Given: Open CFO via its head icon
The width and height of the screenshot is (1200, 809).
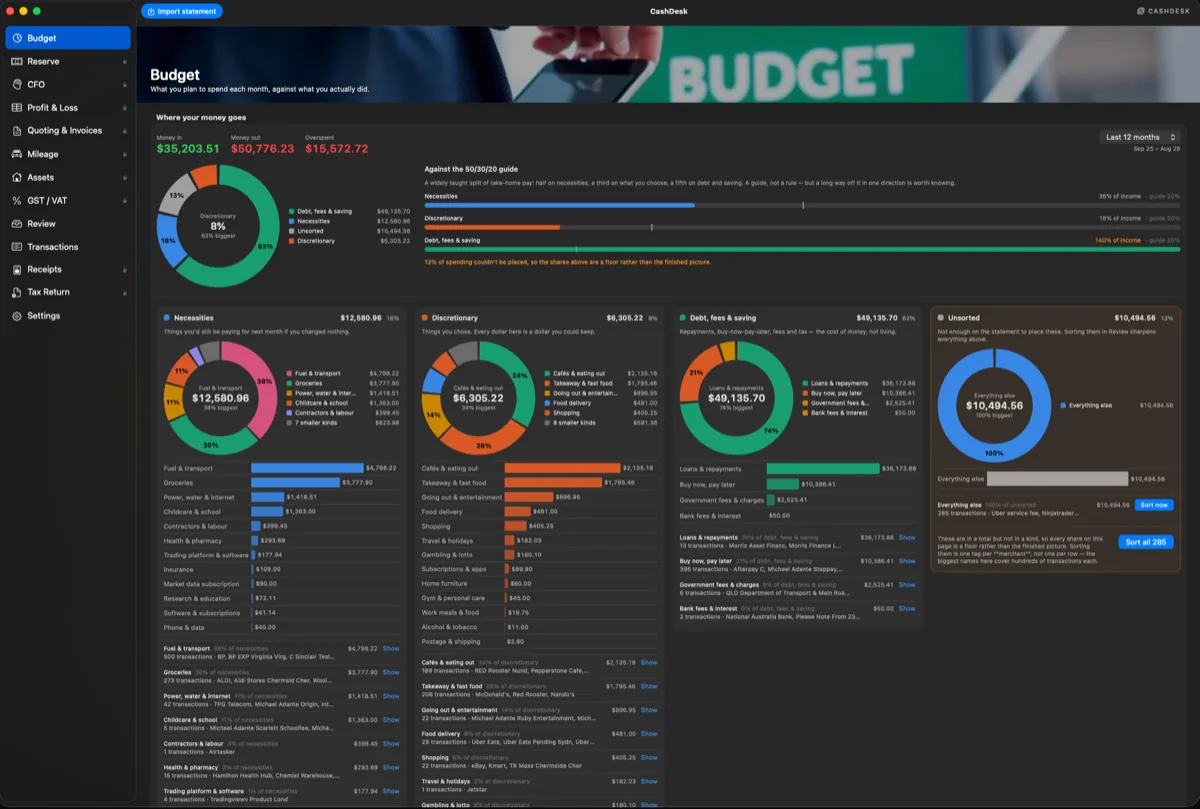Looking at the screenshot, I should tap(17, 84).
